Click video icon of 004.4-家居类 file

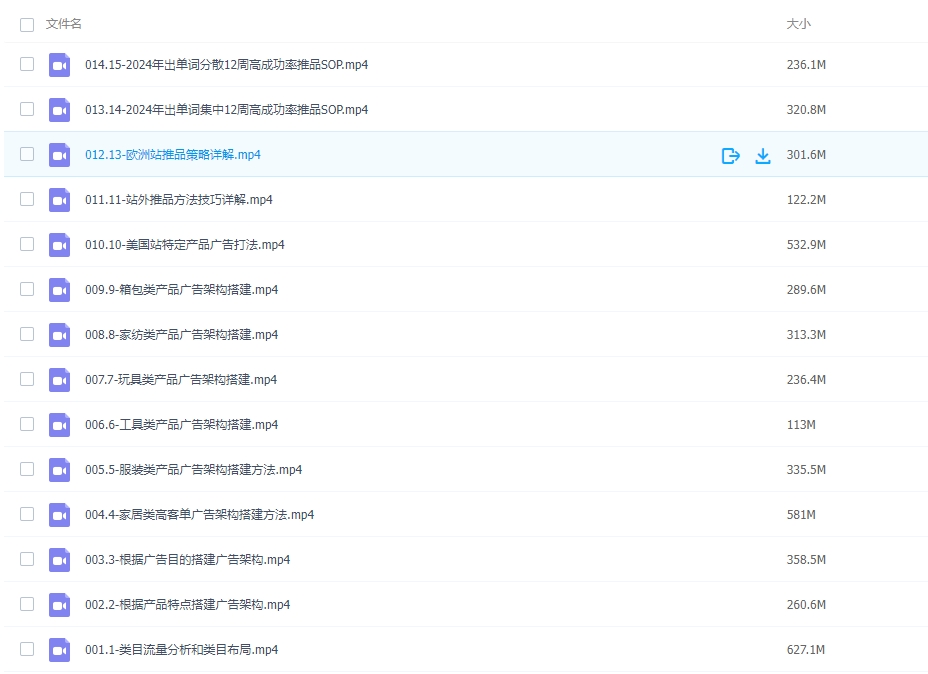59,515
